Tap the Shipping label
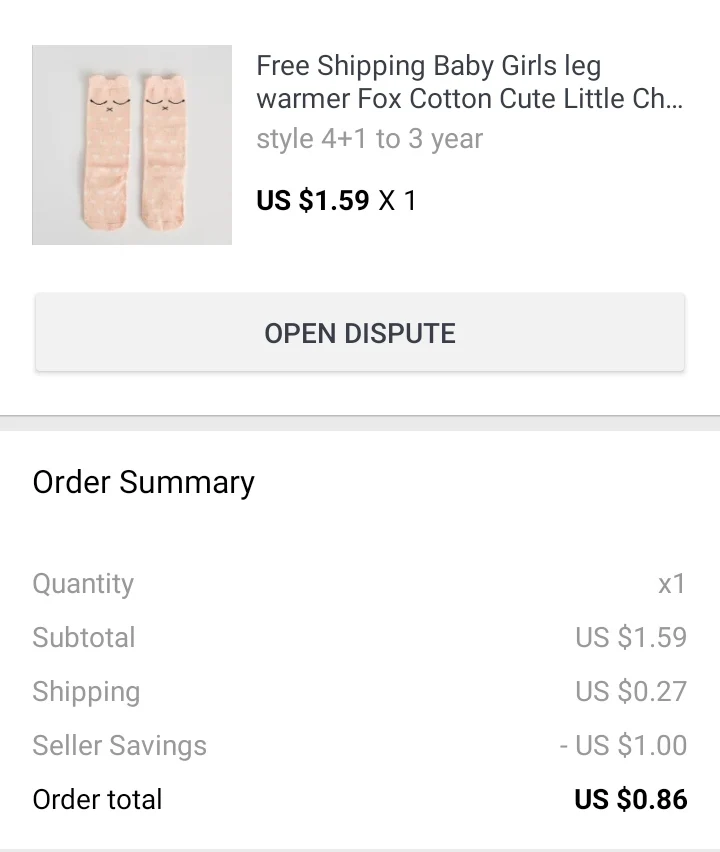Screen dimensions: 720x852 (86, 692)
